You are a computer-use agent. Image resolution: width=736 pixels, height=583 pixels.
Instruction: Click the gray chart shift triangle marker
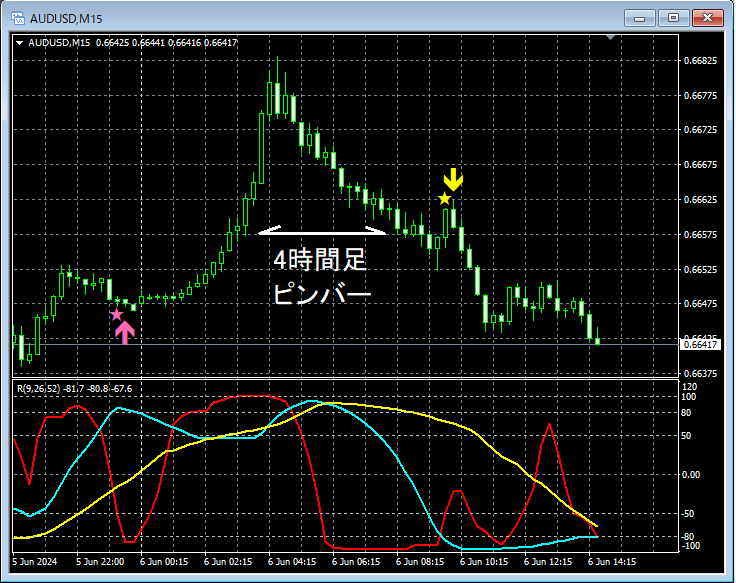tap(610, 37)
